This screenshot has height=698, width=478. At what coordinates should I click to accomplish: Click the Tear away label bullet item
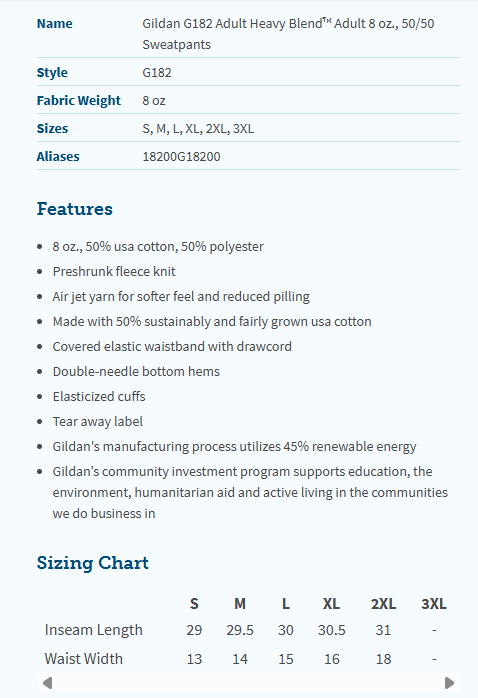97,422
